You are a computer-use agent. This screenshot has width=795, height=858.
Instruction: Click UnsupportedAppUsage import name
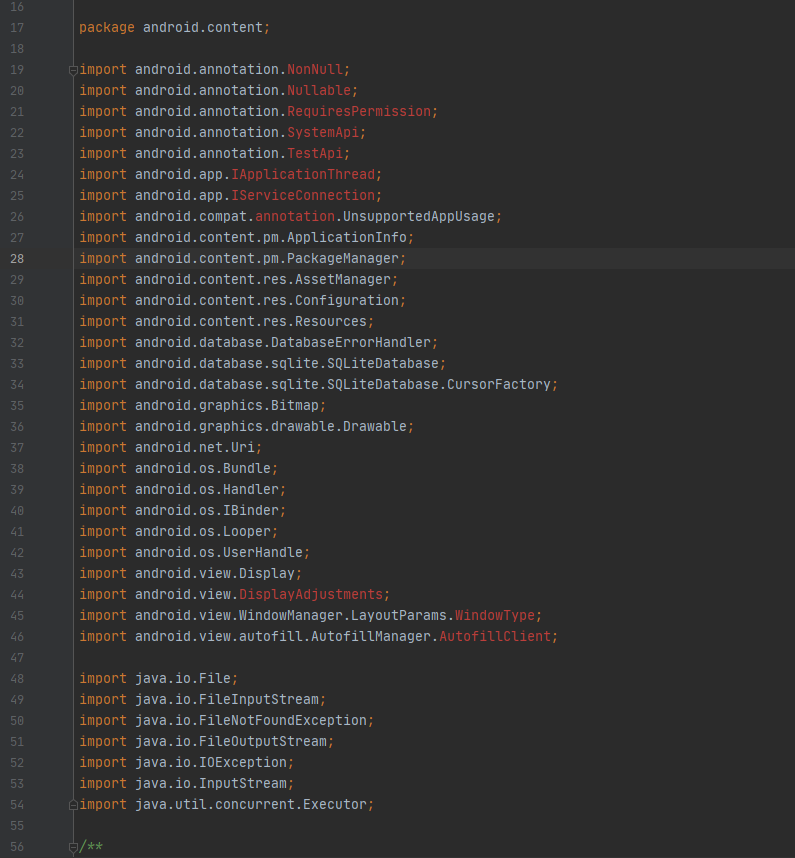coord(419,217)
